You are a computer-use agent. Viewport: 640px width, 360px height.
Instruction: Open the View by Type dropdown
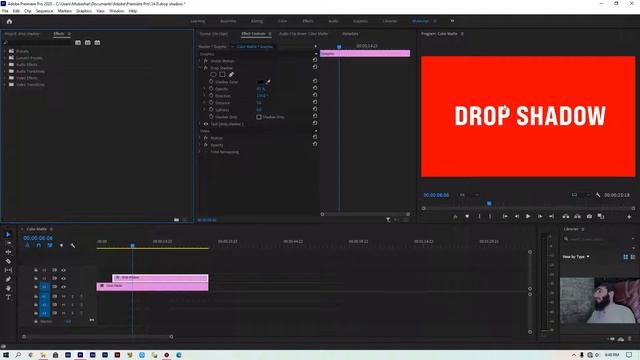pyautogui.click(x=576, y=257)
